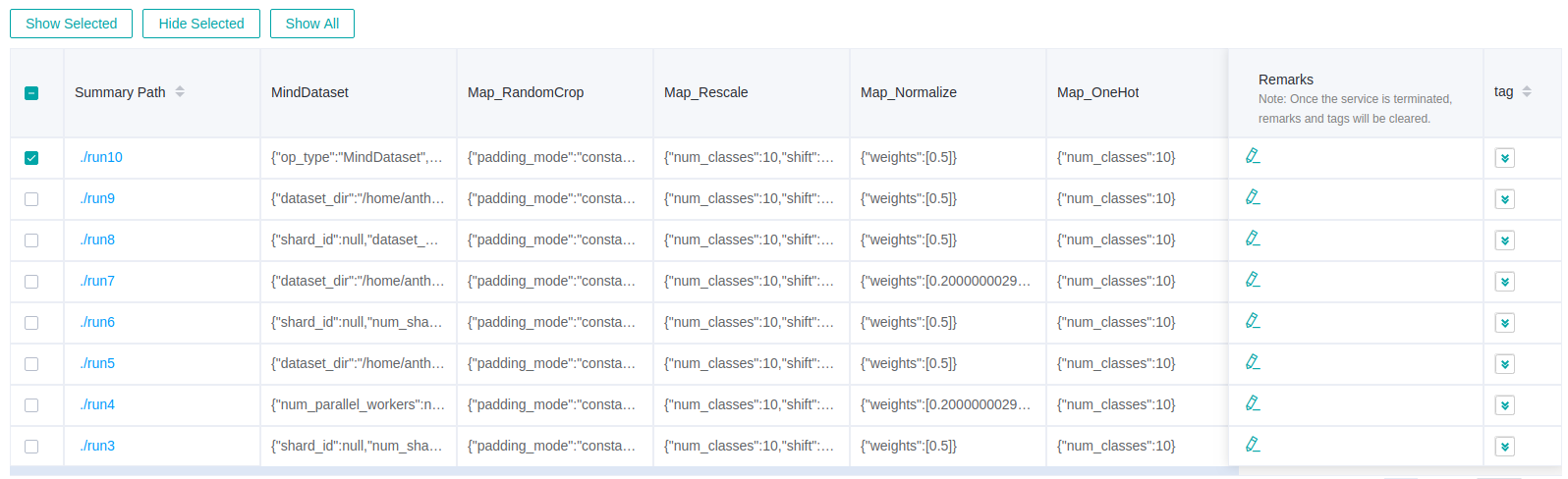Sort by the Summary Path column
Screen dimensions: 1568x479
pyautogui.click(x=180, y=92)
